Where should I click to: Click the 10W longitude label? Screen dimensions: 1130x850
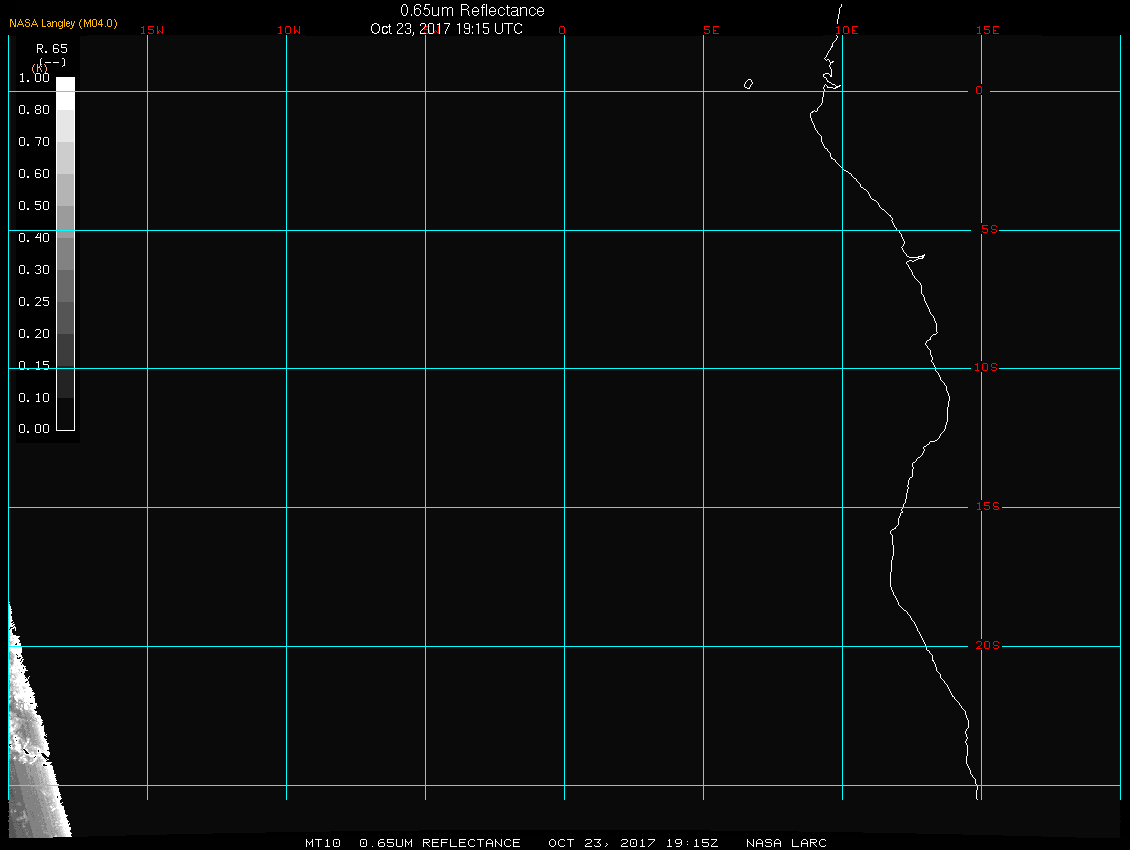pyautogui.click(x=289, y=30)
